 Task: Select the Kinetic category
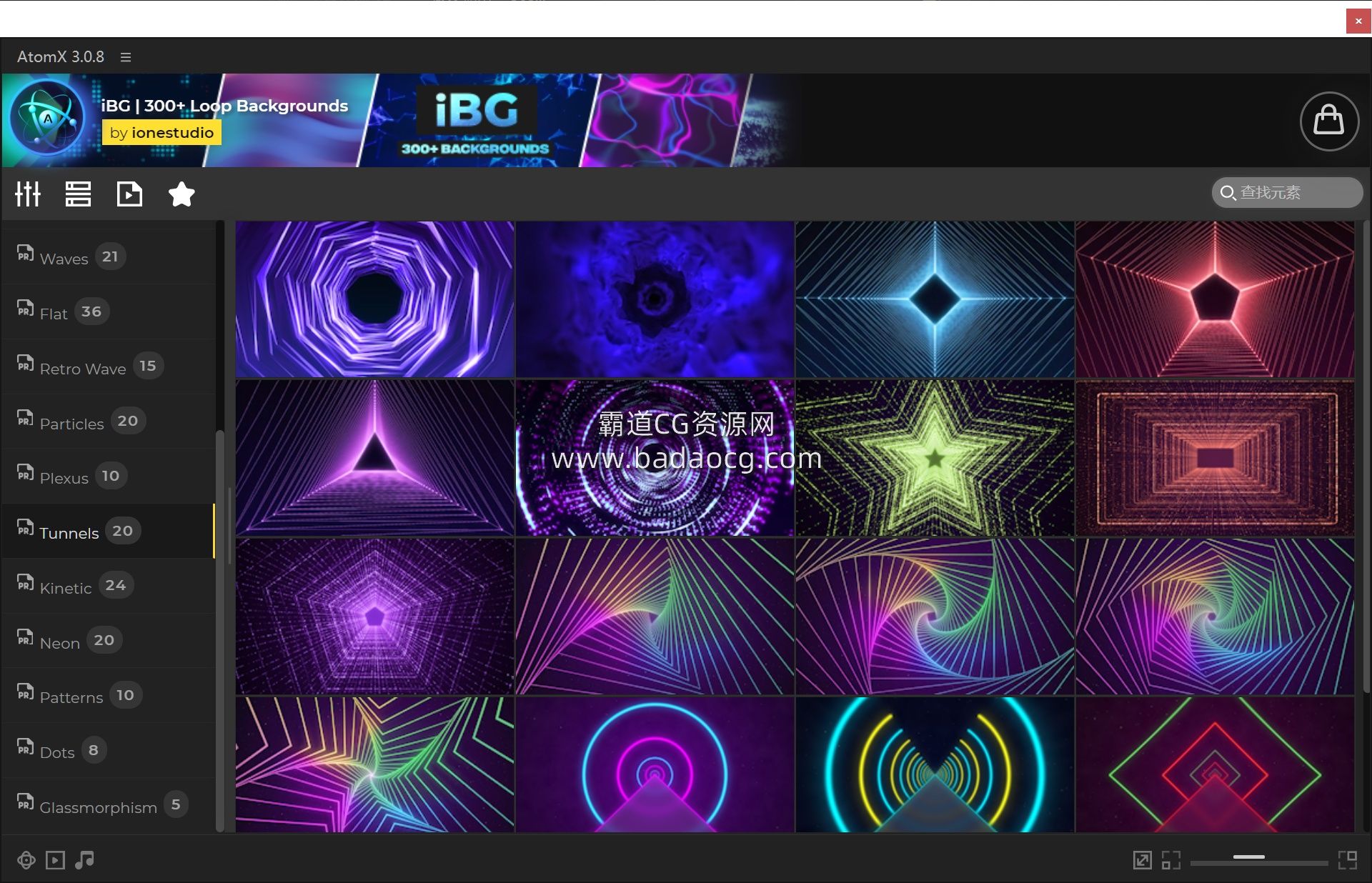coord(108,586)
